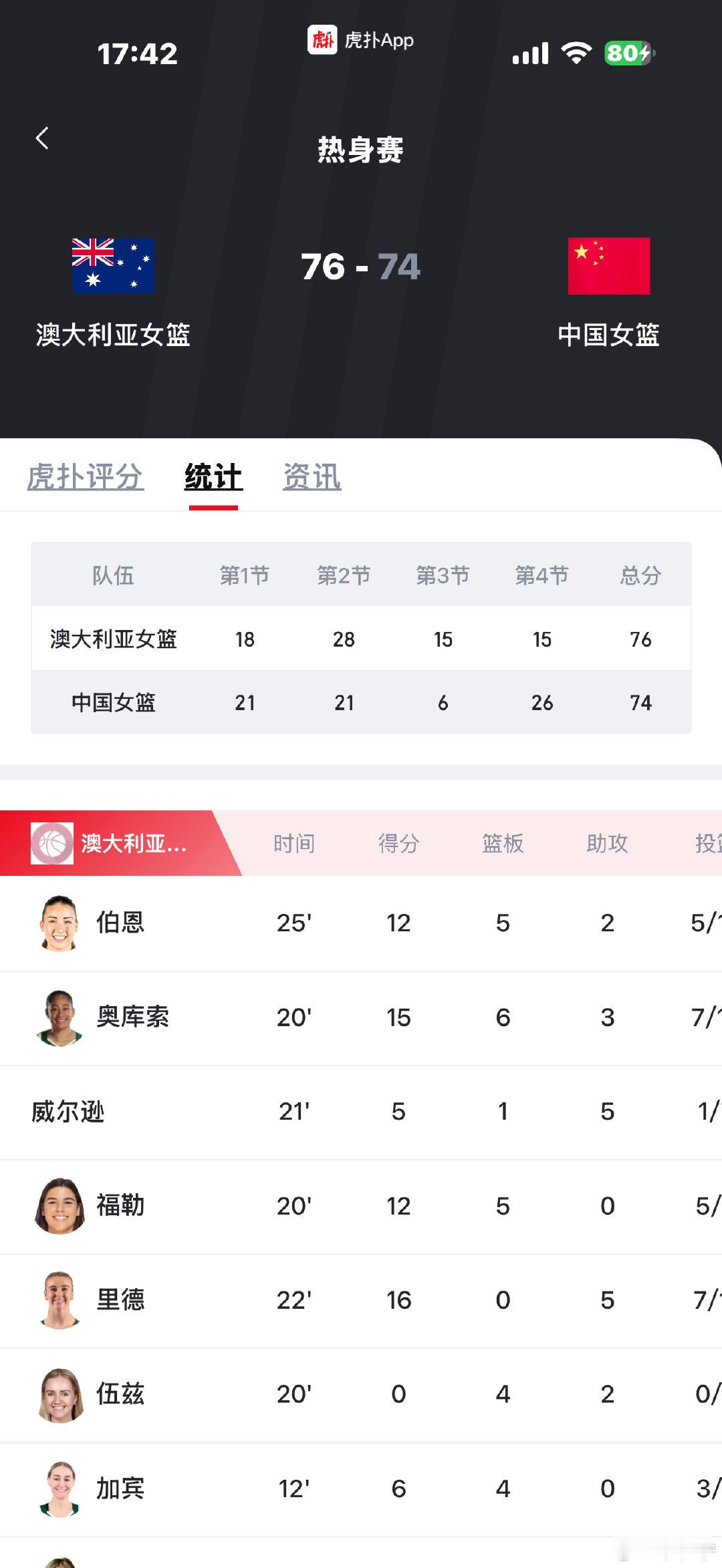
Task: Tap the China flag icon
Action: pos(609,266)
